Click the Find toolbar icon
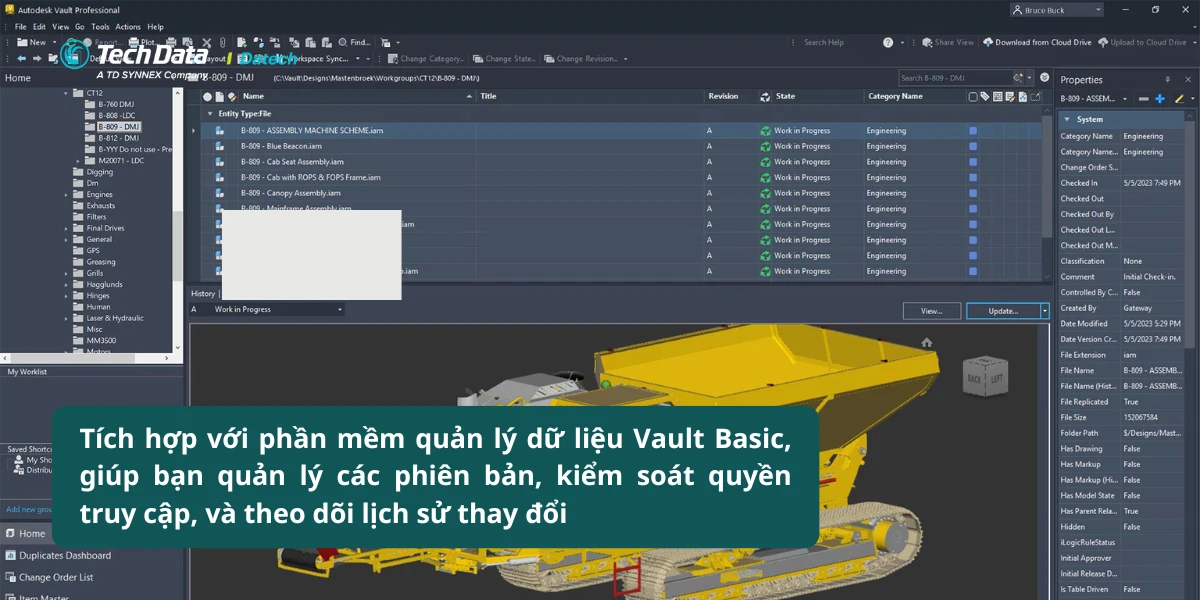 [343, 42]
